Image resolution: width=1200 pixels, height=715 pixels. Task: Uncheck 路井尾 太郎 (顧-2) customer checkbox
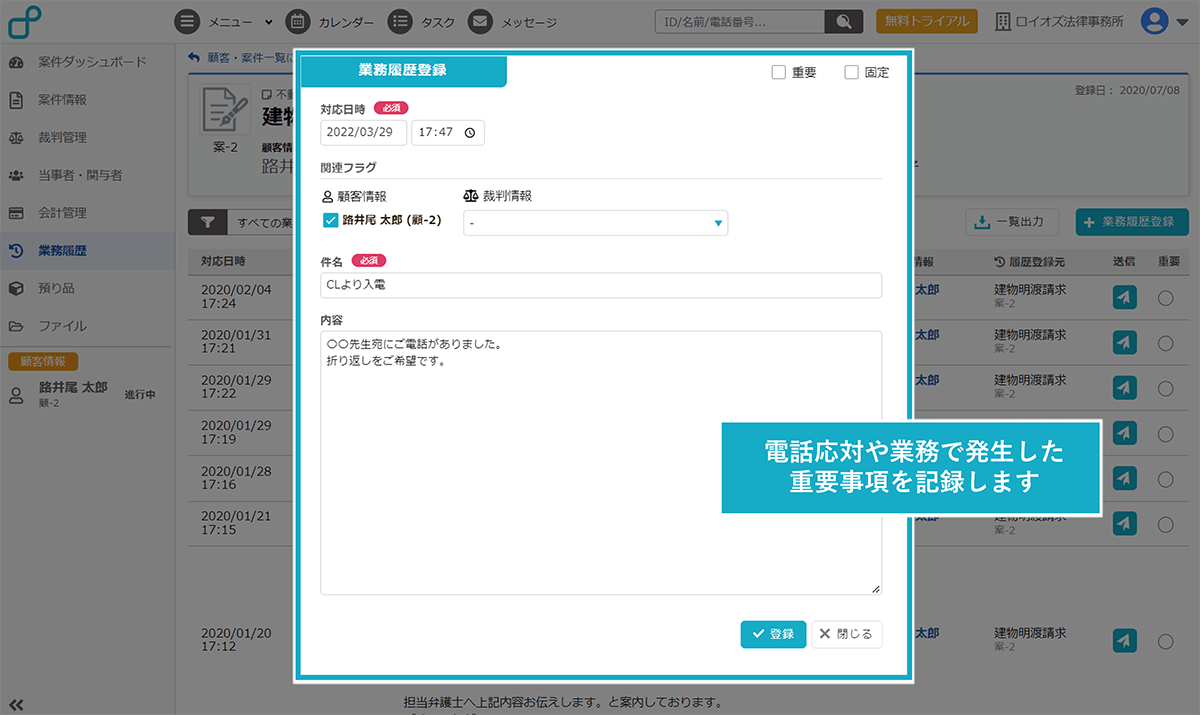[x=331, y=220]
